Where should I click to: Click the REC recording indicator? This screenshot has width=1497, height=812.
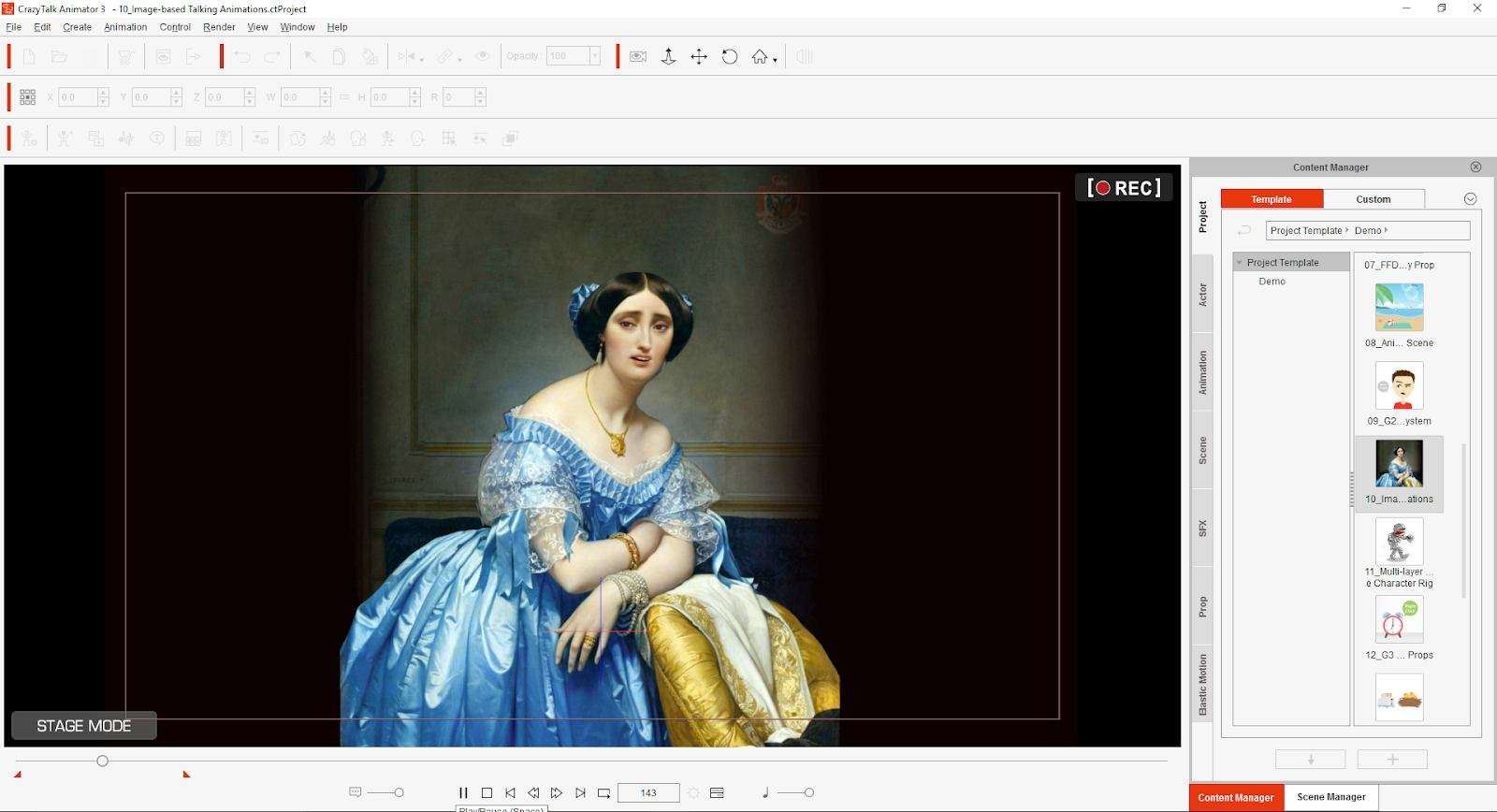[x=1124, y=188]
